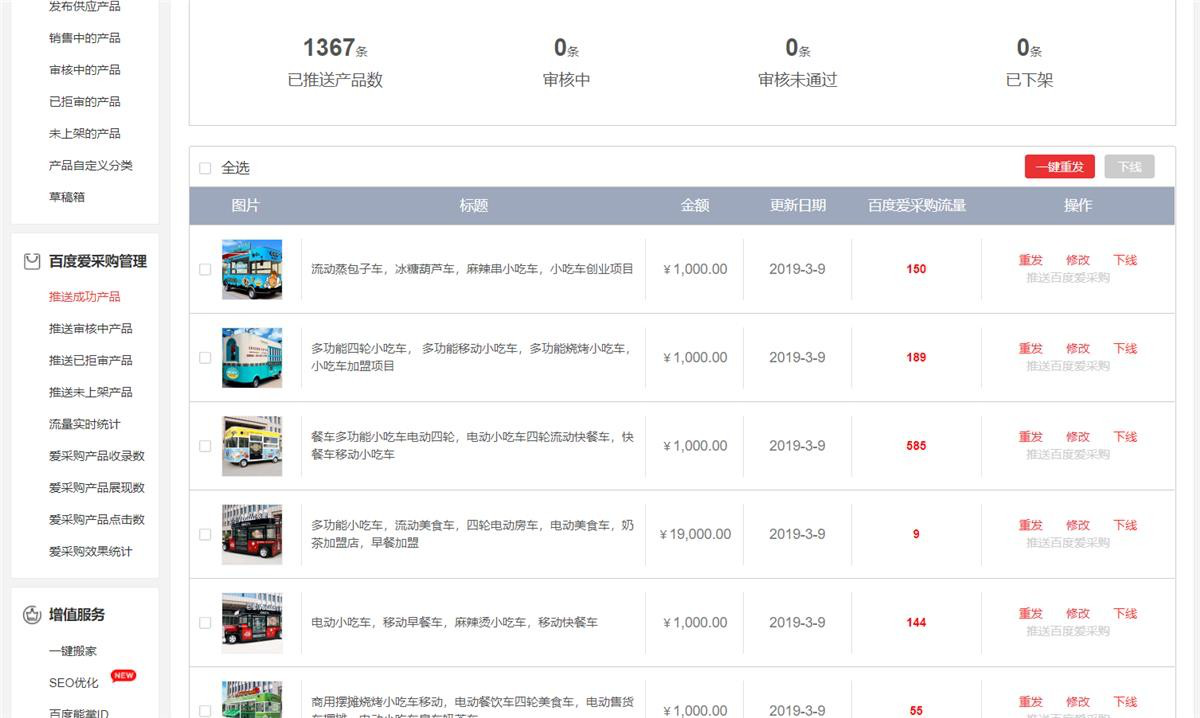Click the 已下架 count stat
The height and width of the screenshot is (718, 1200).
click(1030, 62)
